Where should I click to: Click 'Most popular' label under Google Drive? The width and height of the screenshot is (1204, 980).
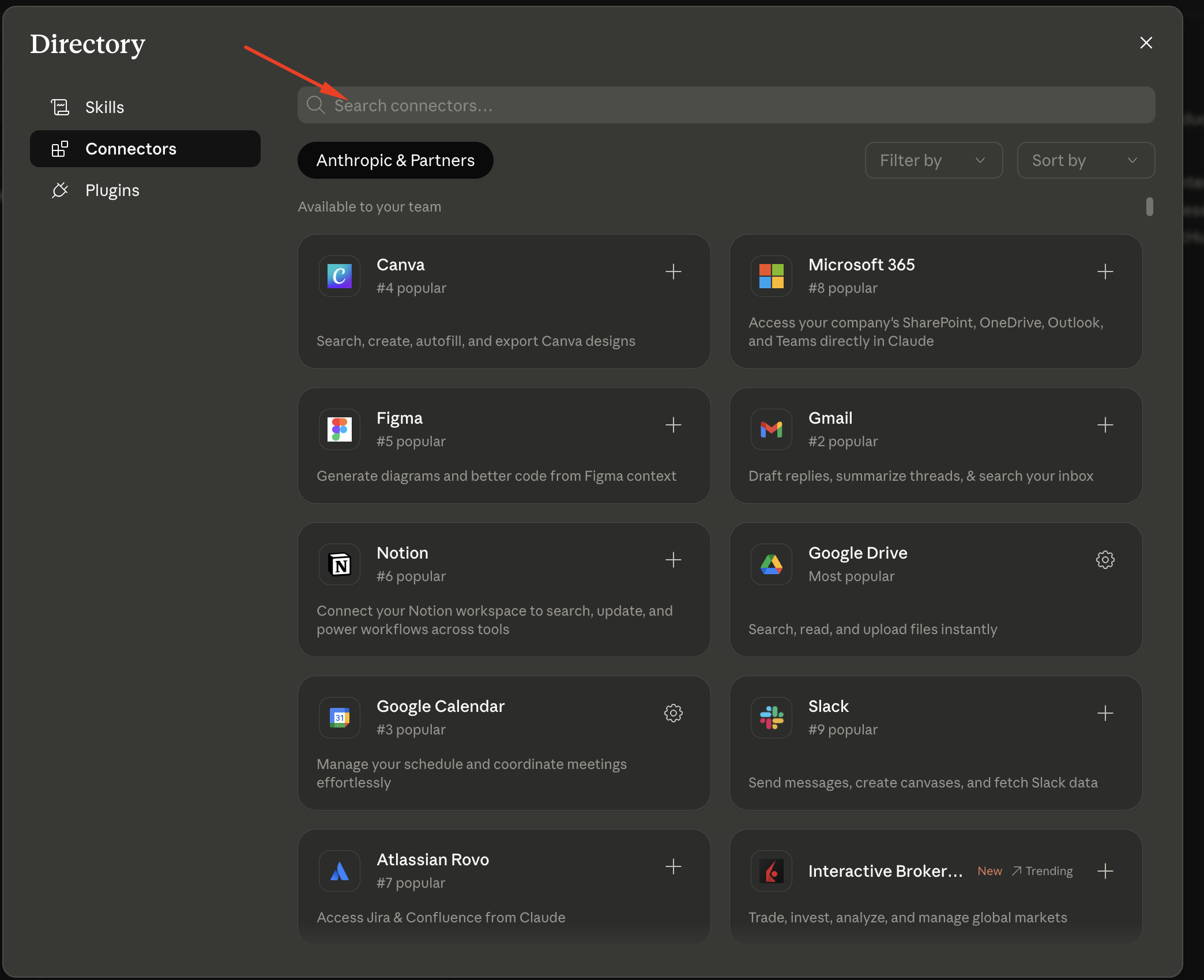point(851,576)
